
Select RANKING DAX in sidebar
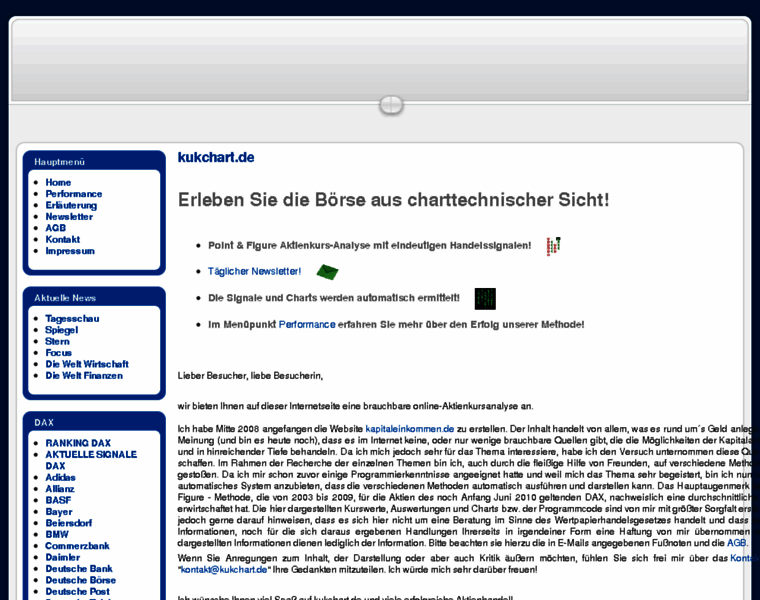tap(78, 443)
